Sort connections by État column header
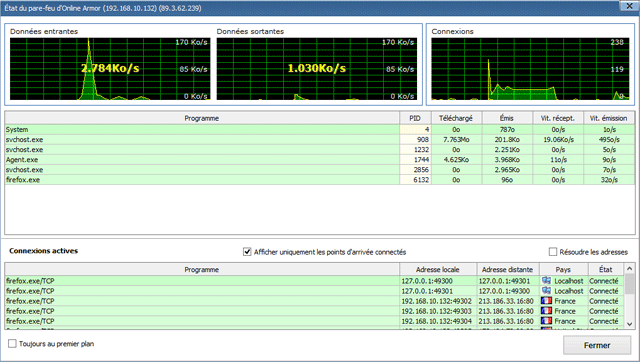This screenshot has width=640, height=362. tap(606, 270)
